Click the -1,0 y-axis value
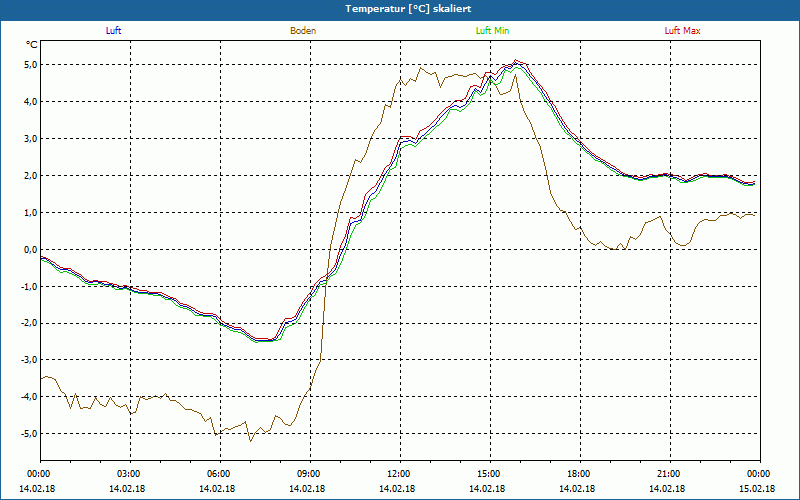This screenshot has height=500, width=800. click(29, 286)
